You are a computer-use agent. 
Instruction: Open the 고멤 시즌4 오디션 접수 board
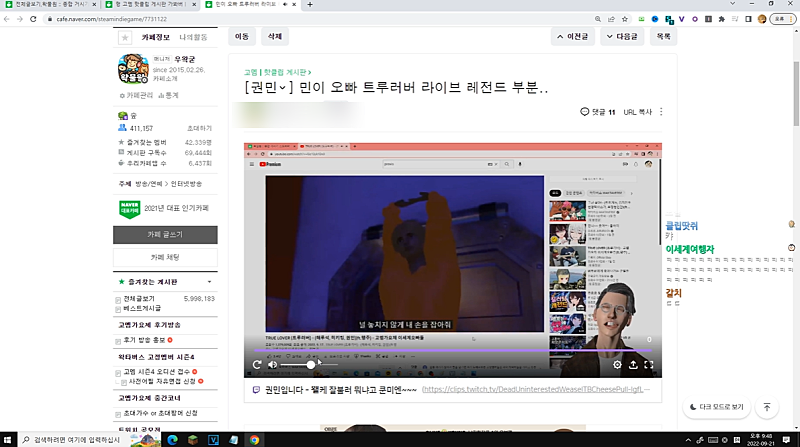tap(157, 371)
